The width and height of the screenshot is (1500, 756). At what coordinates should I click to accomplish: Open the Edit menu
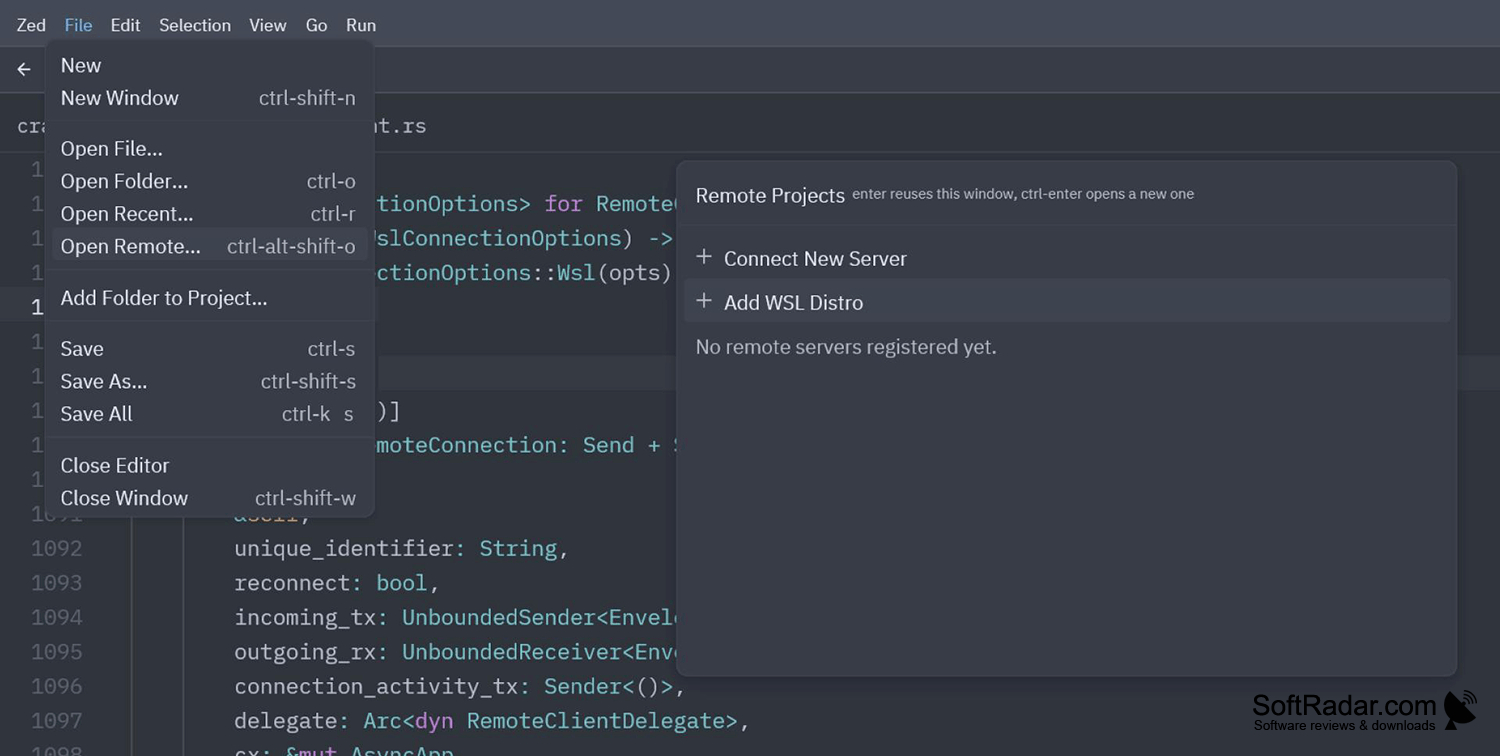(x=125, y=25)
